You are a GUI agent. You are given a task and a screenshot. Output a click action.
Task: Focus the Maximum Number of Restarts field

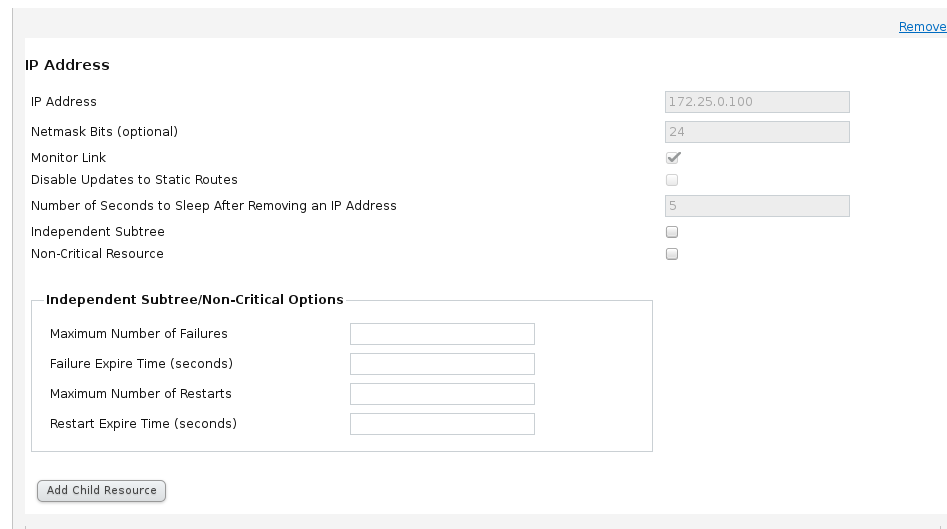442,394
